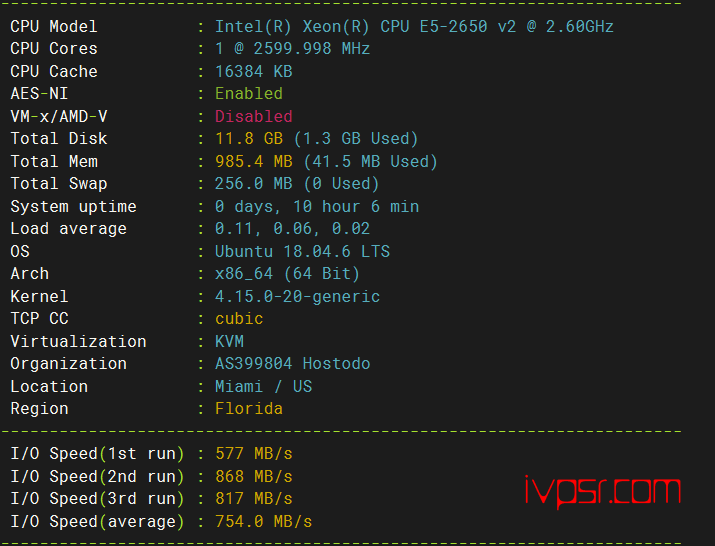Select the '985.4 MB' total memory value
Screen dimensions: 715x546
click(254, 161)
